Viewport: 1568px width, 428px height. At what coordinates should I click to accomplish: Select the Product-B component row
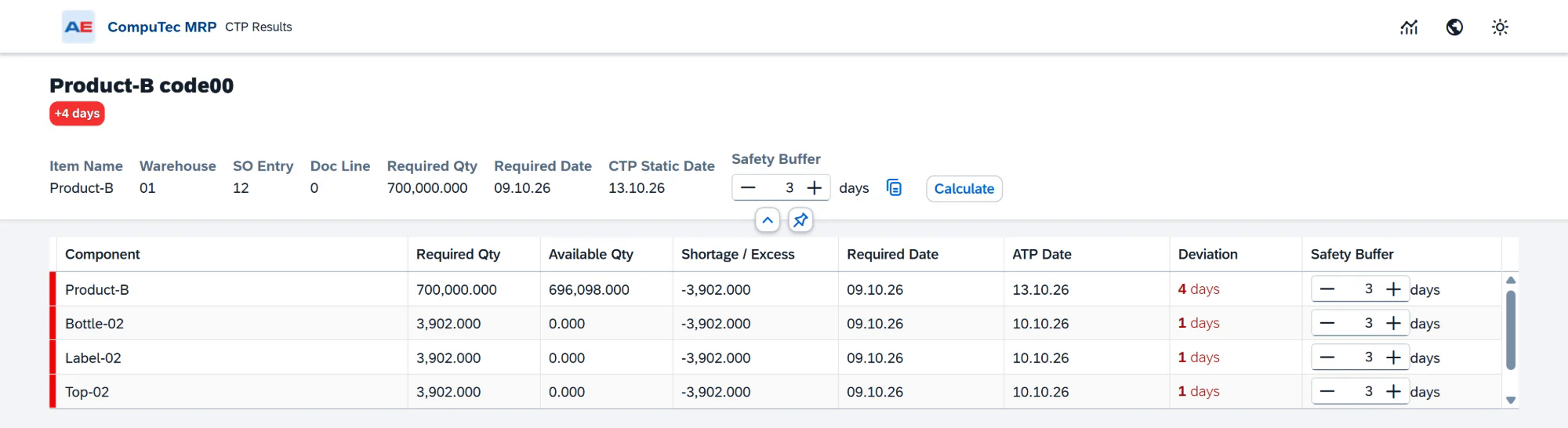point(776,289)
